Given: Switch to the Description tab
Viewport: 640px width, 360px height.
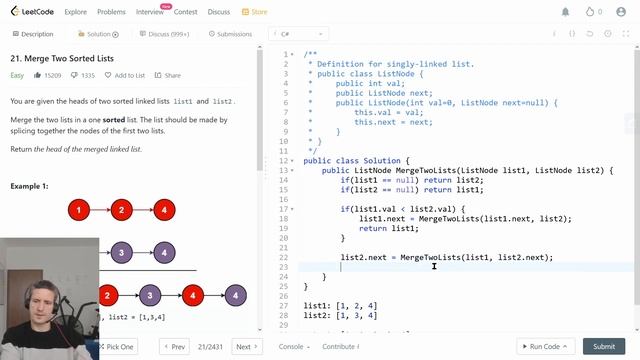Looking at the screenshot, I should click(x=33, y=34).
